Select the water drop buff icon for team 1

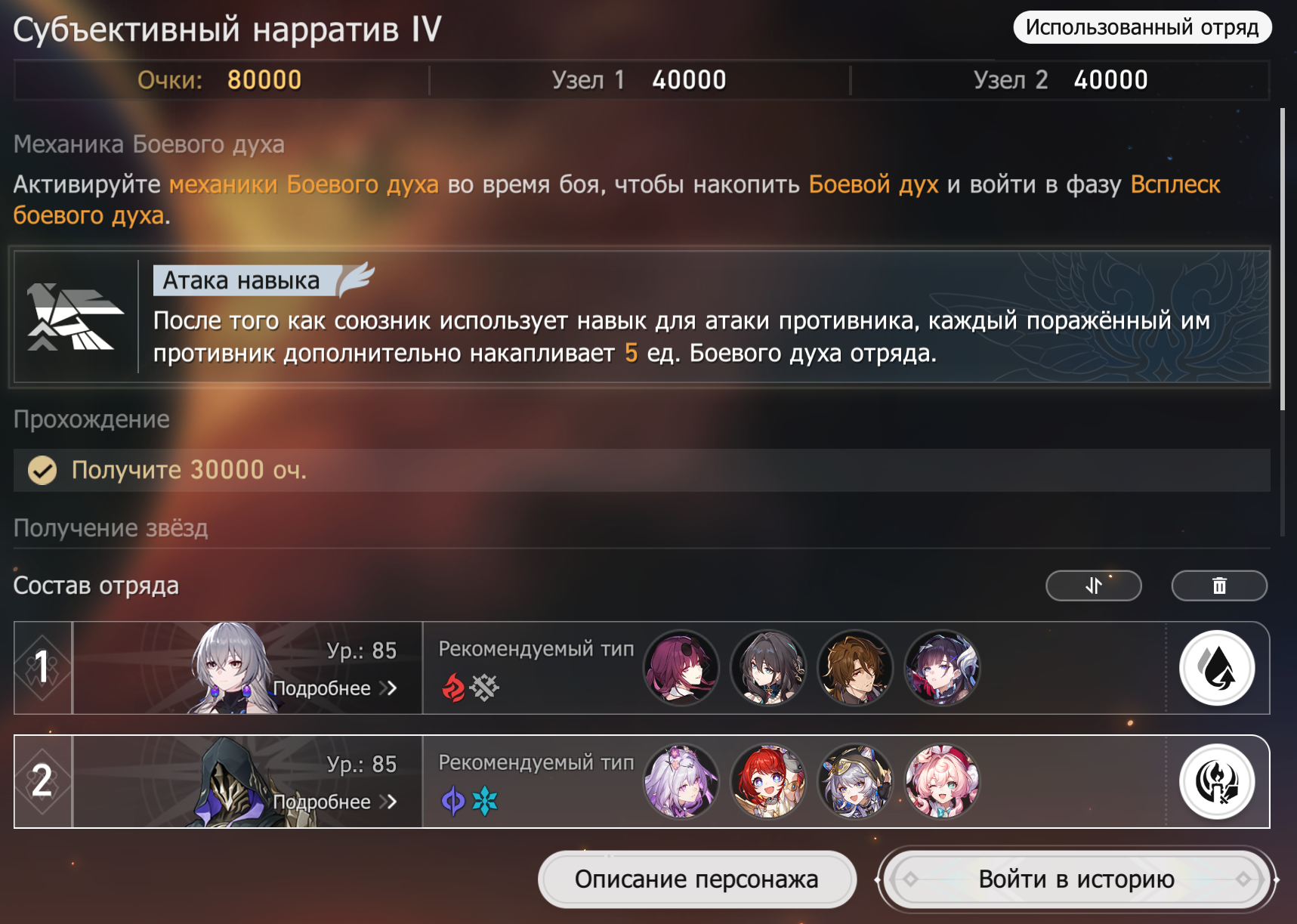point(1217,668)
